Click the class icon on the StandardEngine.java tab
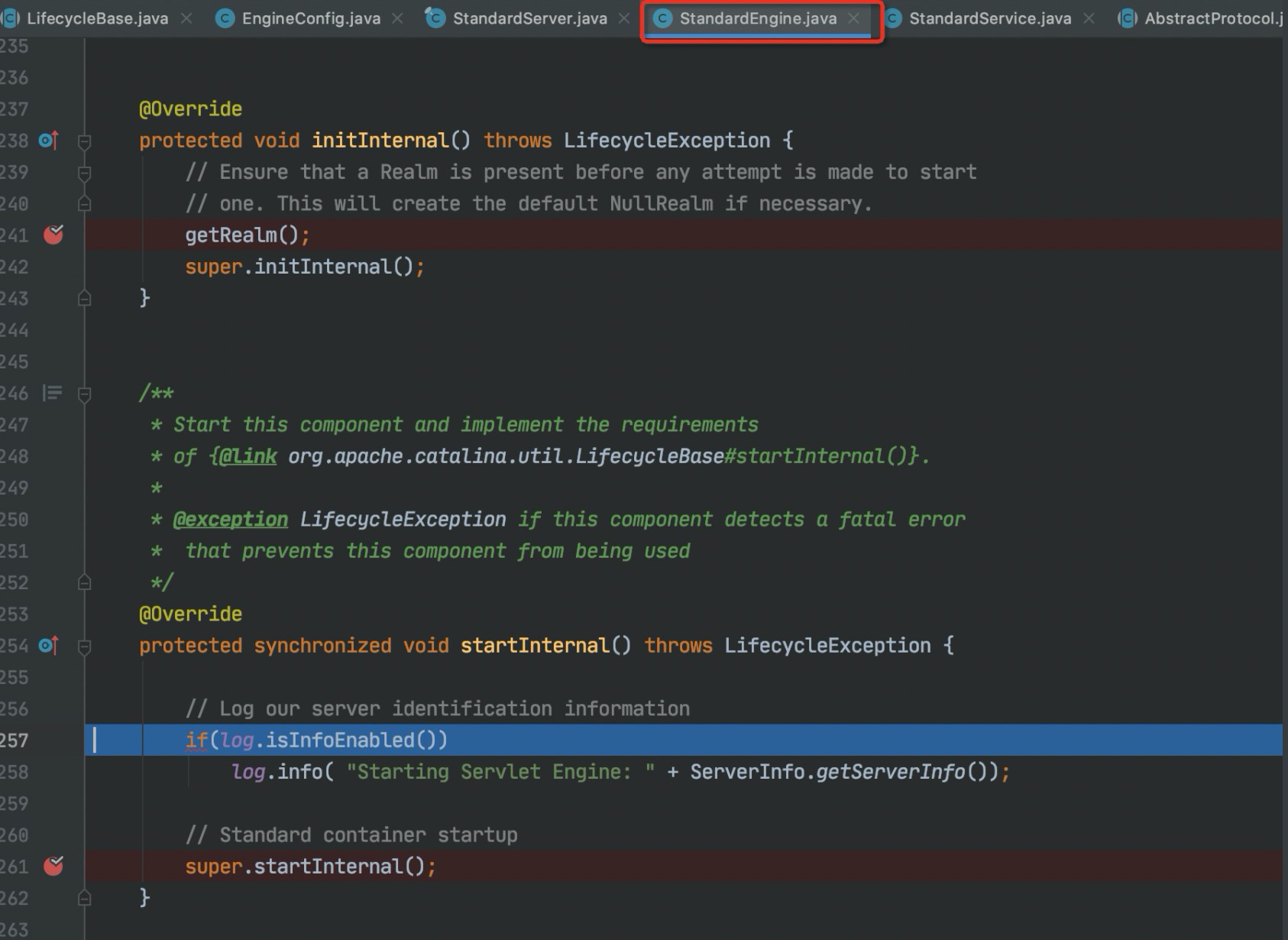This screenshot has width=1288, height=940. [662, 18]
